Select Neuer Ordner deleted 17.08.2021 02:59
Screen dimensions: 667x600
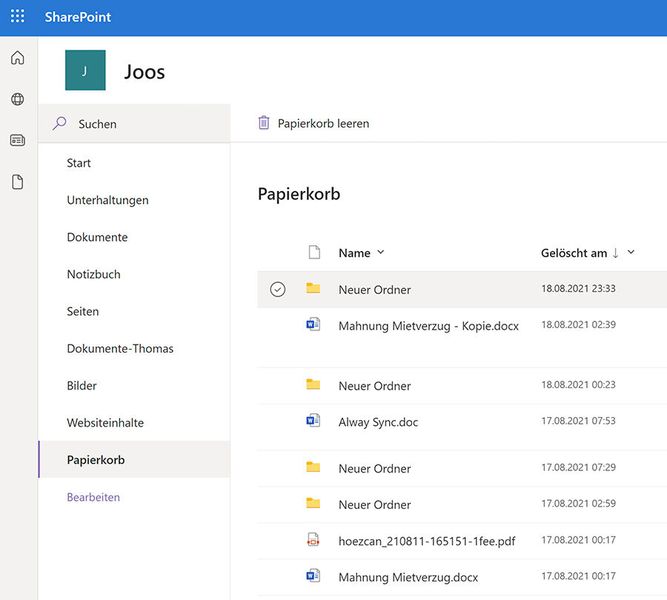coord(375,505)
